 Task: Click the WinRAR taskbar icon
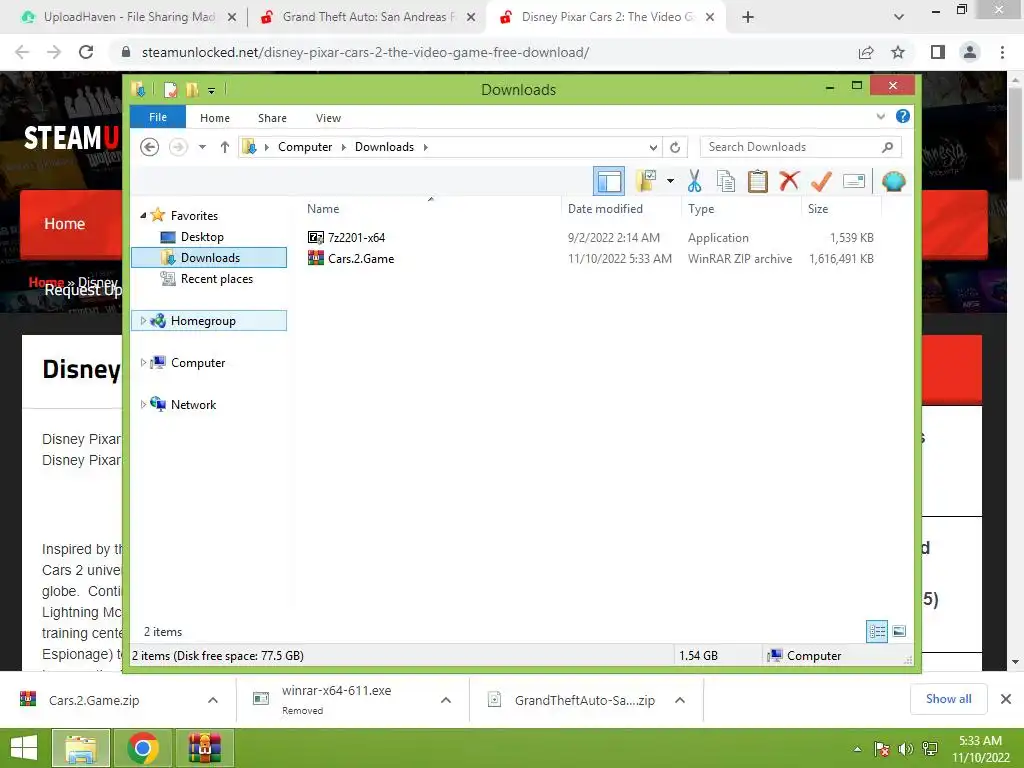click(205, 748)
